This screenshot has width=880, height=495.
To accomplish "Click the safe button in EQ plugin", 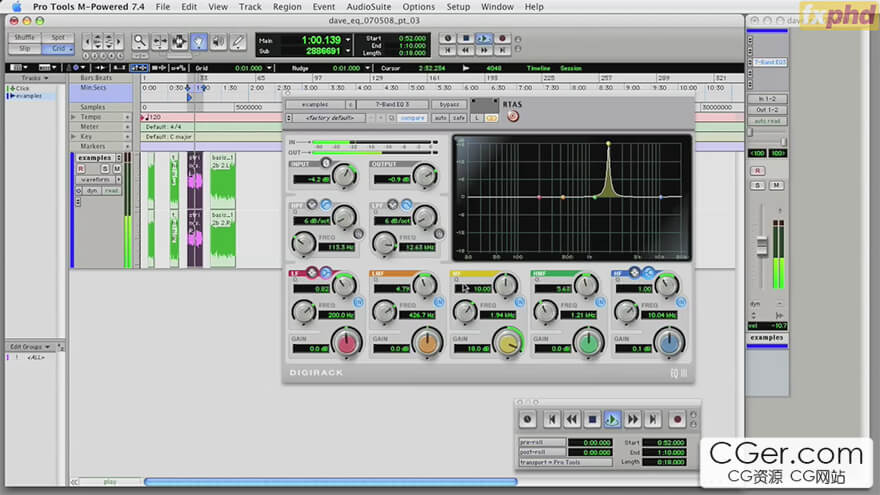I will click(459, 118).
